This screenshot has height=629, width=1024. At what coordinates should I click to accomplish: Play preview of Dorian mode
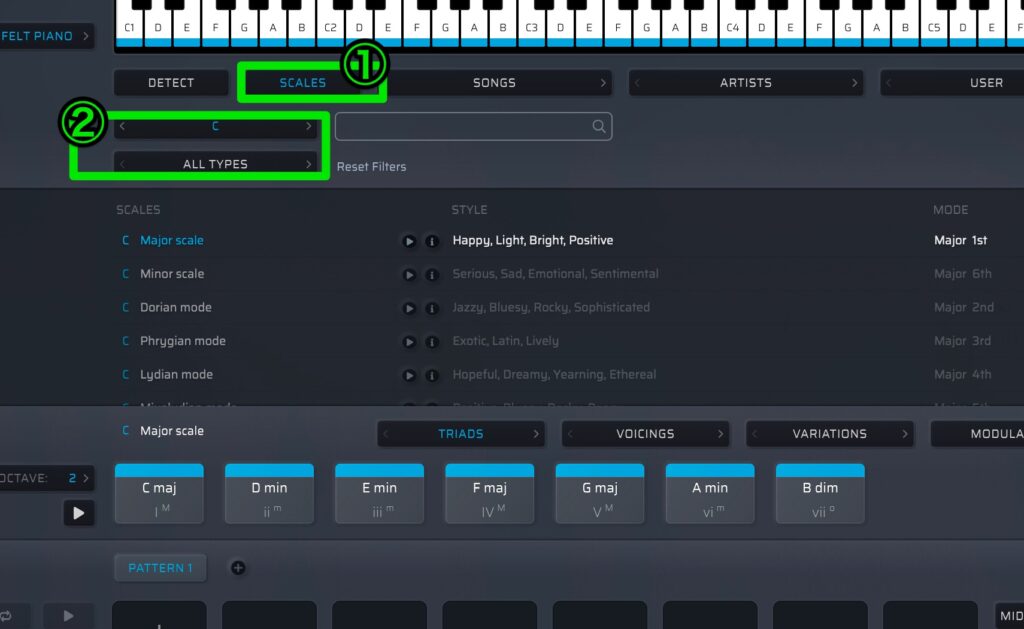tap(409, 308)
